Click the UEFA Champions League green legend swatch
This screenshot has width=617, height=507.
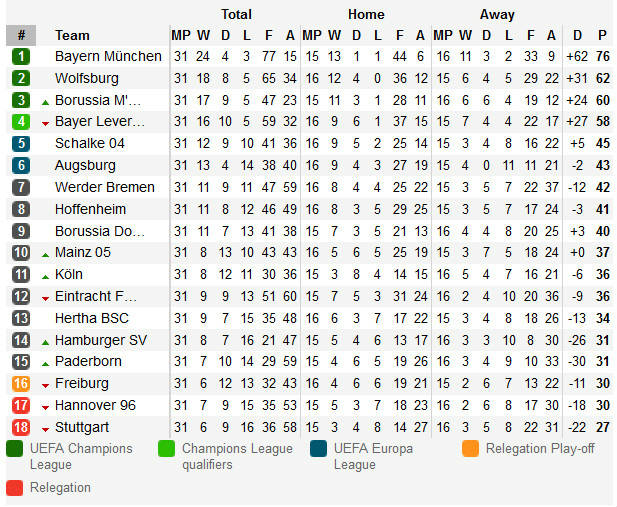[15, 449]
